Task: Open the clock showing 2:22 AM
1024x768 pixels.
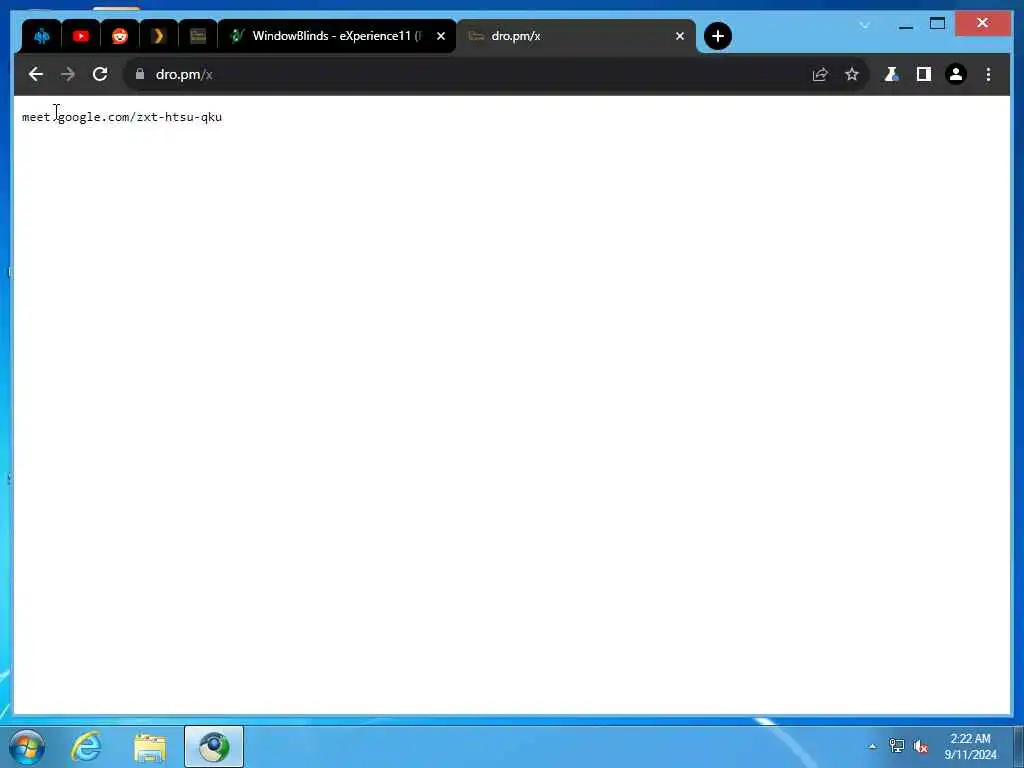Action: coord(970,746)
